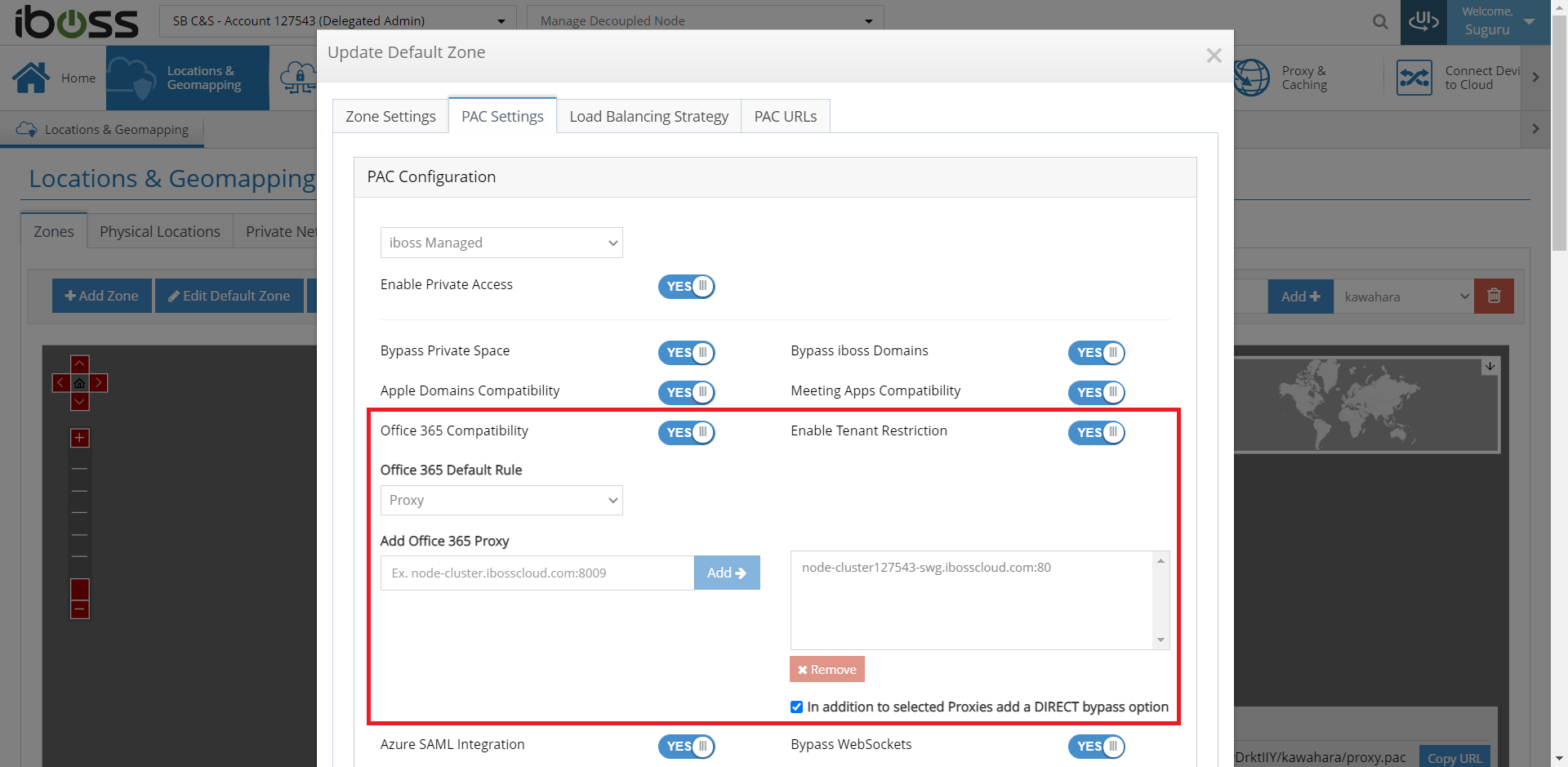
Task: Click the Add Zone button
Action: (102, 296)
